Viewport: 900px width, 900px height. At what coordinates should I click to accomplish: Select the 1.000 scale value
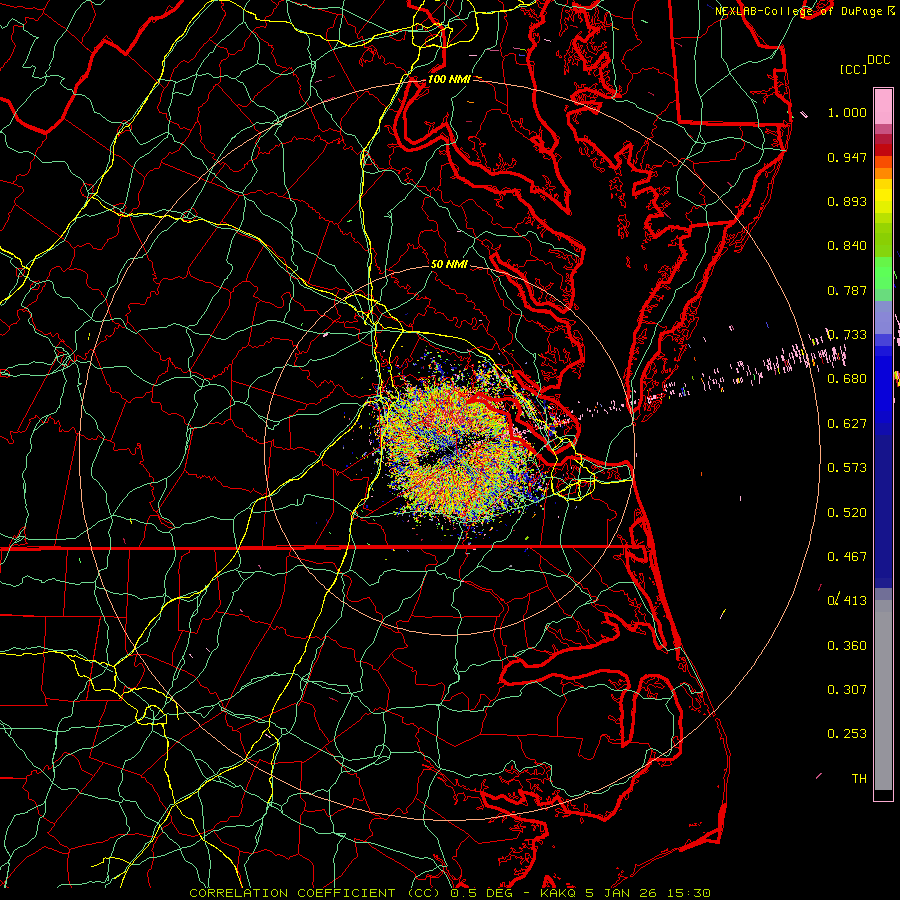847,112
